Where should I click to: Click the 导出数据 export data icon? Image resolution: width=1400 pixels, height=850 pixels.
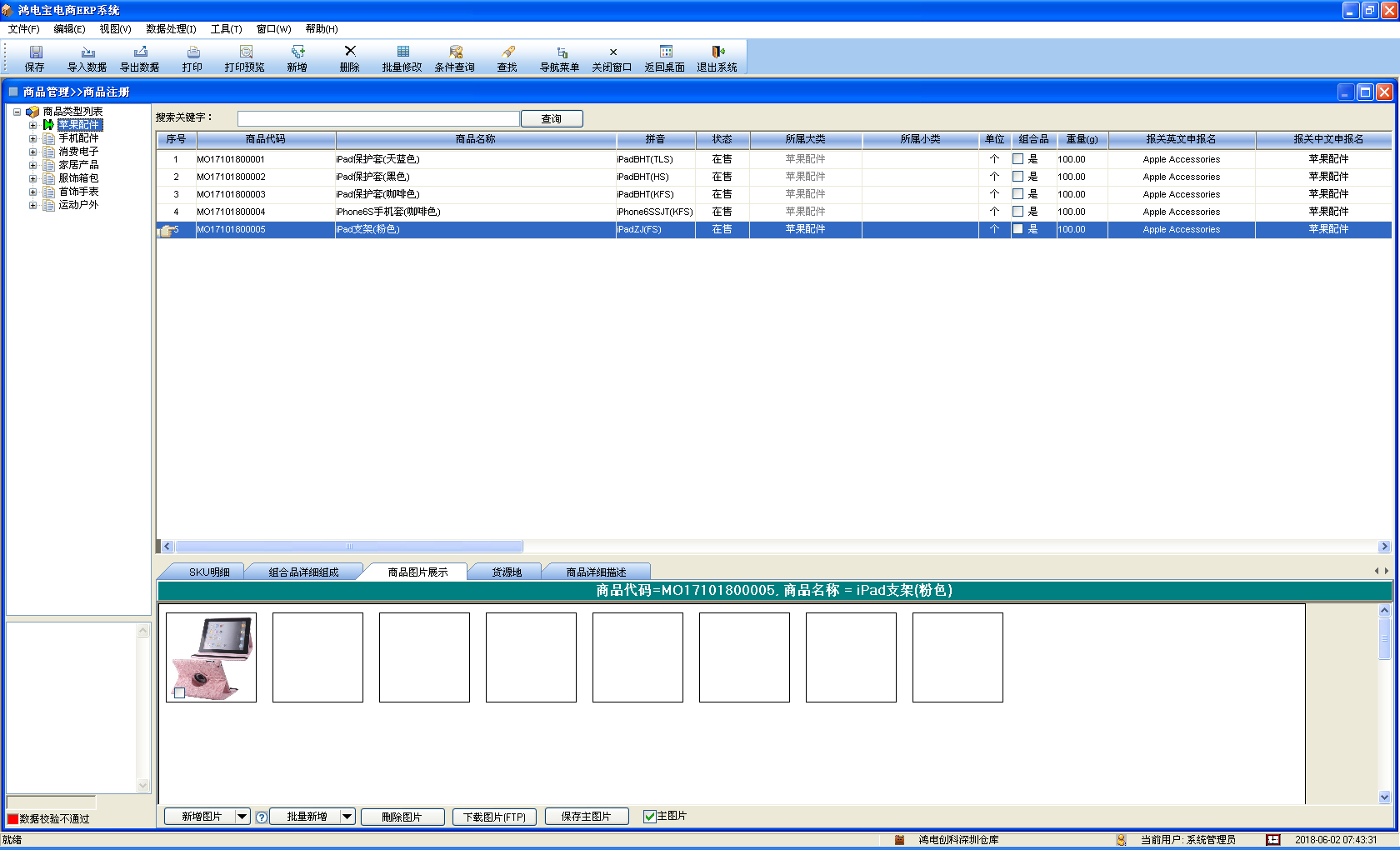point(140,52)
